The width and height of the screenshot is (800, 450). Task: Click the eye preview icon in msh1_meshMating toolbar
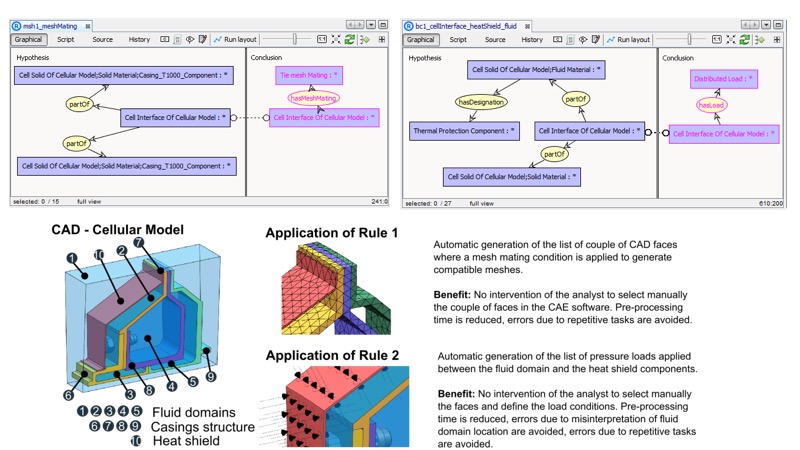190,40
